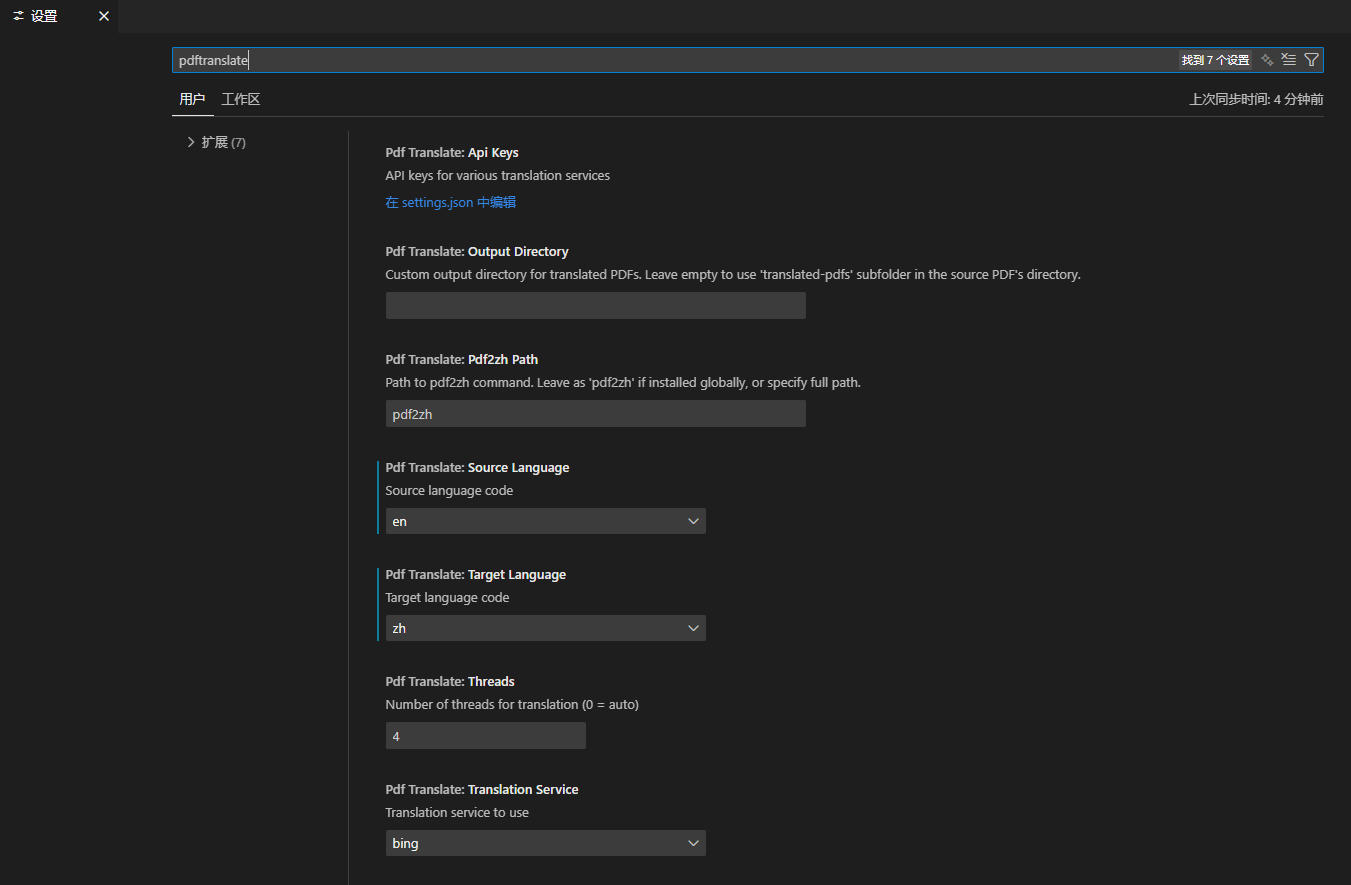Focus the Output Directory input field
1351x885 pixels.
coord(596,306)
